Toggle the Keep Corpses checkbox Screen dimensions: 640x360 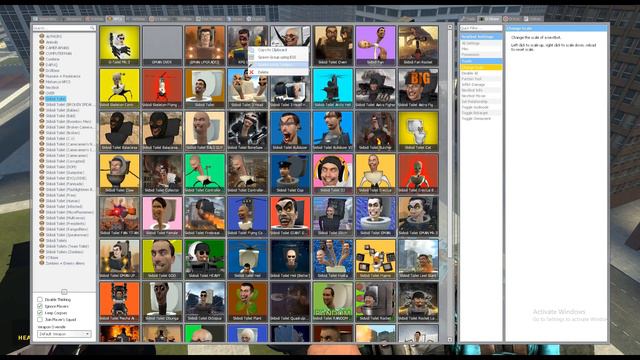point(40,313)
